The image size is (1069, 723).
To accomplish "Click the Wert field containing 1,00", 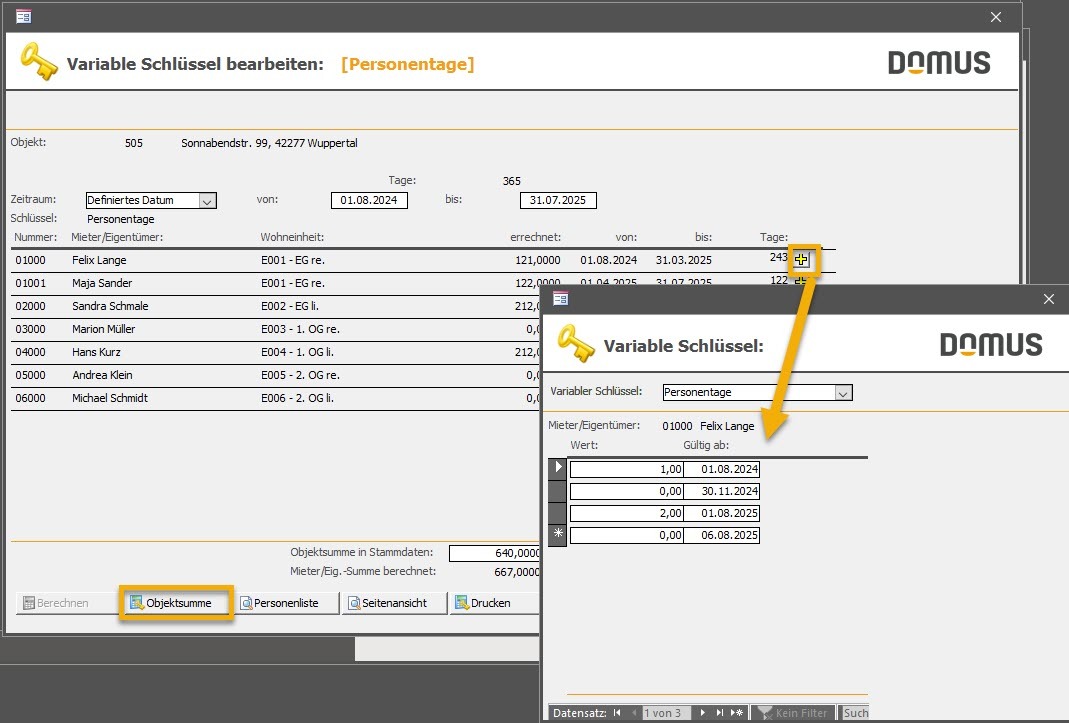I will (x=627, y=469).
